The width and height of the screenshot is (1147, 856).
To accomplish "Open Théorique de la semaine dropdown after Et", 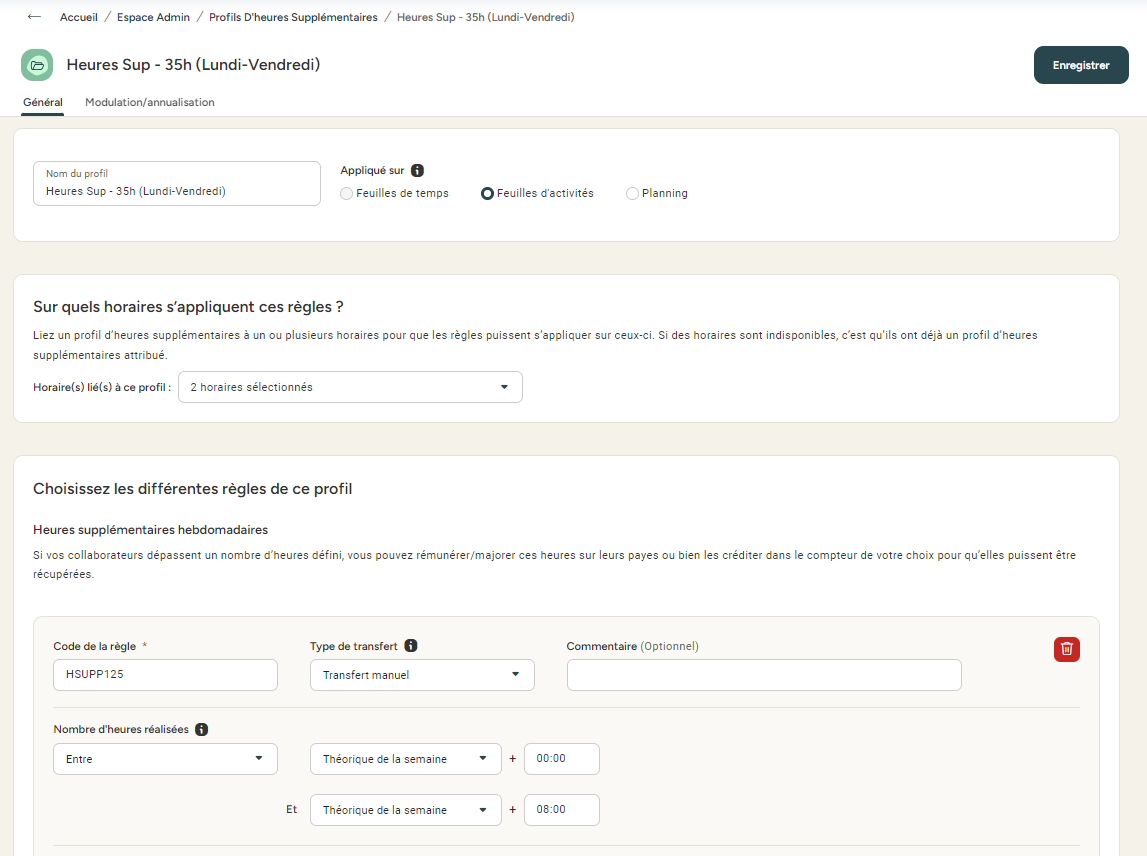I will click(x=406, y=810).
